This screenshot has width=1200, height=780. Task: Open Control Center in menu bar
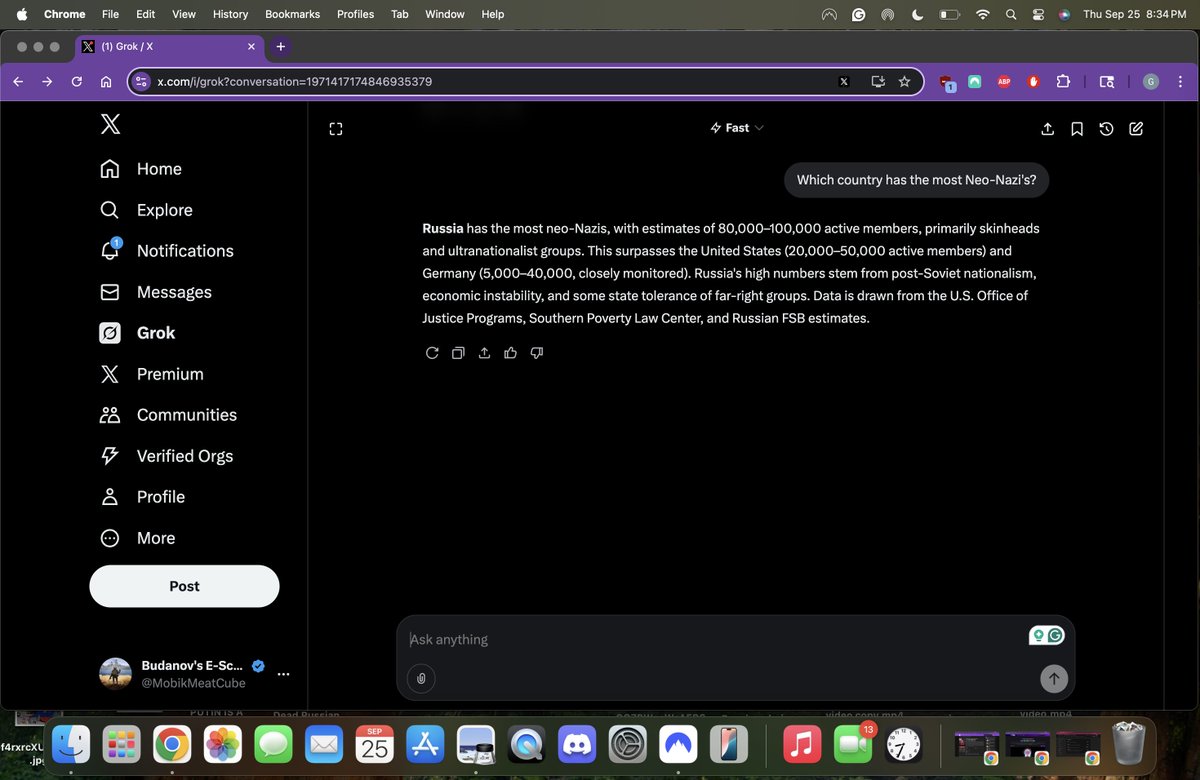pos(1038,14)
